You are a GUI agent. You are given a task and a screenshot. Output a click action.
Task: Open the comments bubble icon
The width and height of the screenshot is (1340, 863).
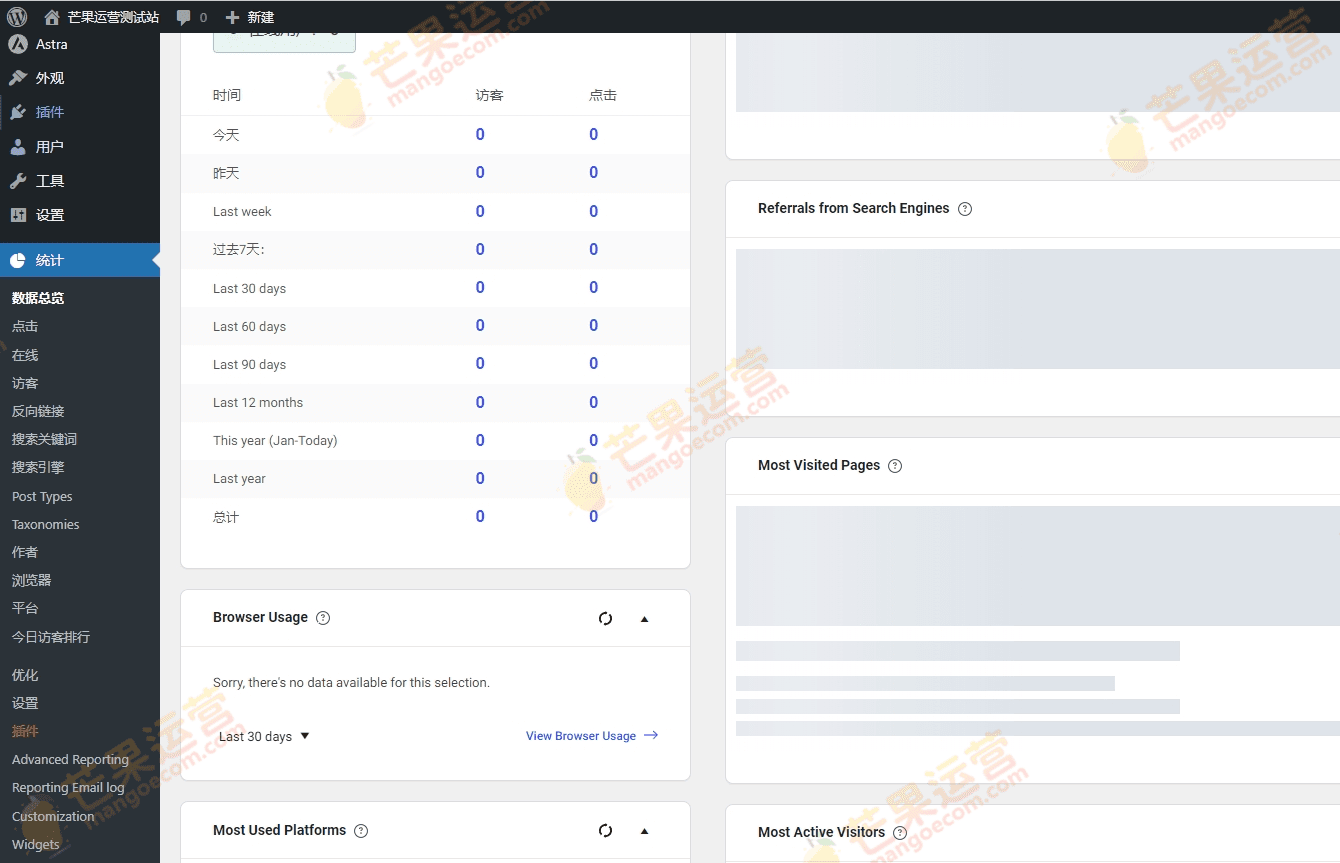click(x=183, y=17)
